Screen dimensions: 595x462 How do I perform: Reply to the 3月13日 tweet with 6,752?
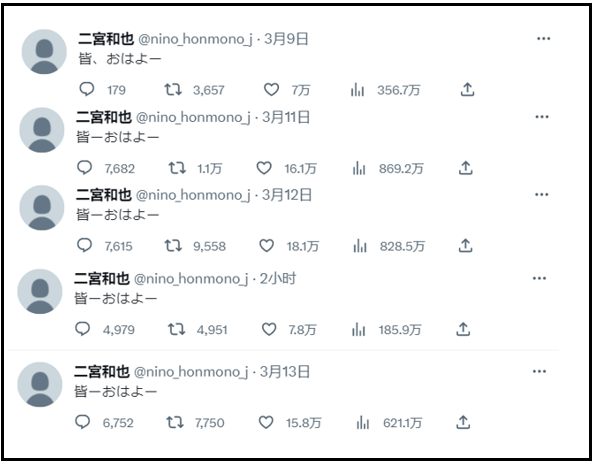(x=82, y=422)
